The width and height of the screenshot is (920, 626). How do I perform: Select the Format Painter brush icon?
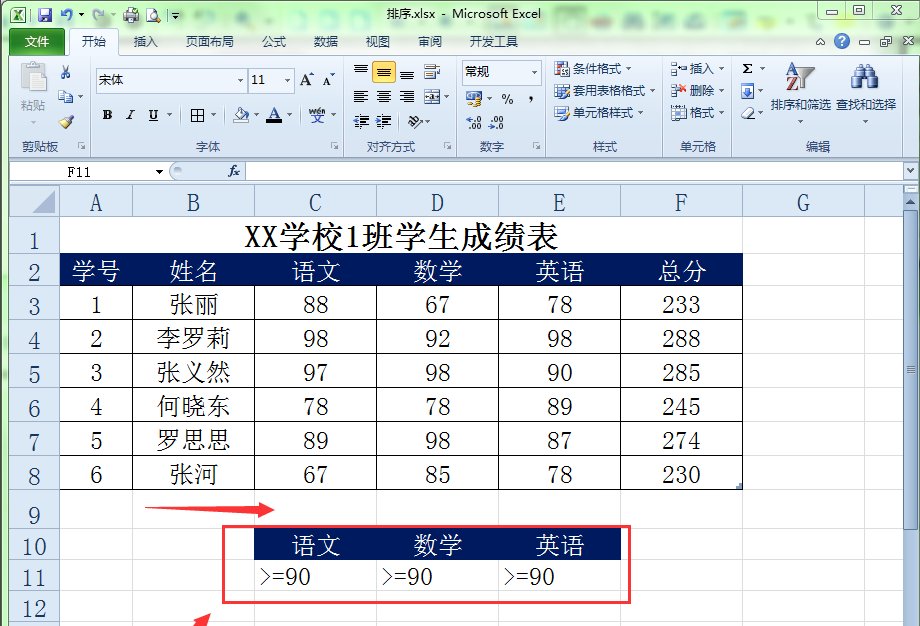point(66,121)
